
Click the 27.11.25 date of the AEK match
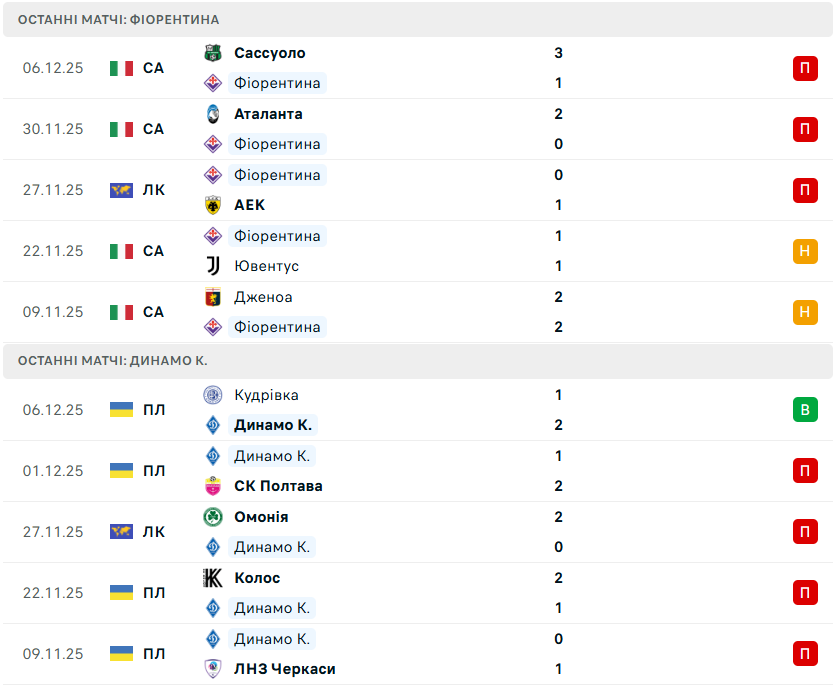(53, 190)
